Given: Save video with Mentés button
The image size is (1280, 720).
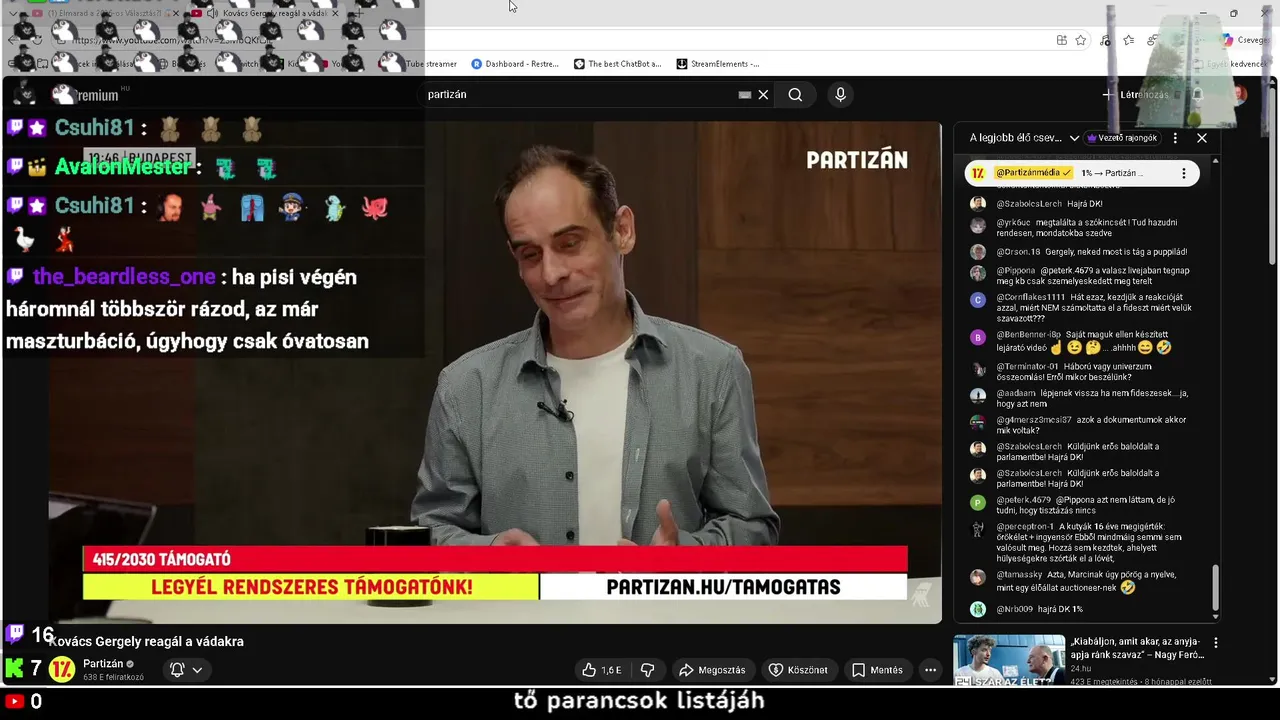Looking at the screenshot, I should (877, 670).
